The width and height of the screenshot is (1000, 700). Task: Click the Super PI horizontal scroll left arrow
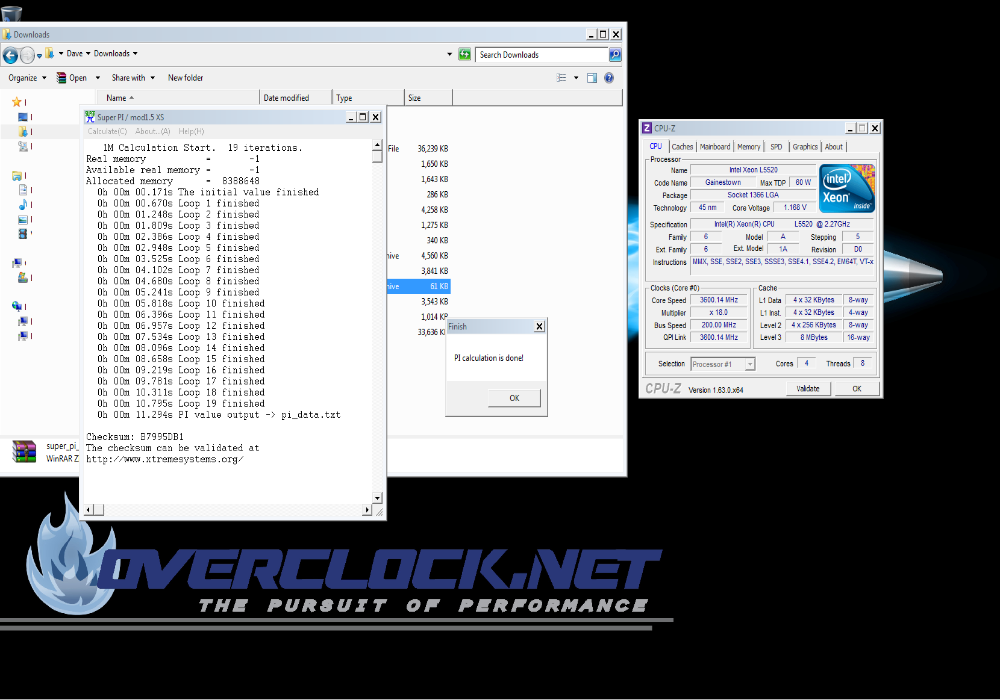click(x=89, y=510)
